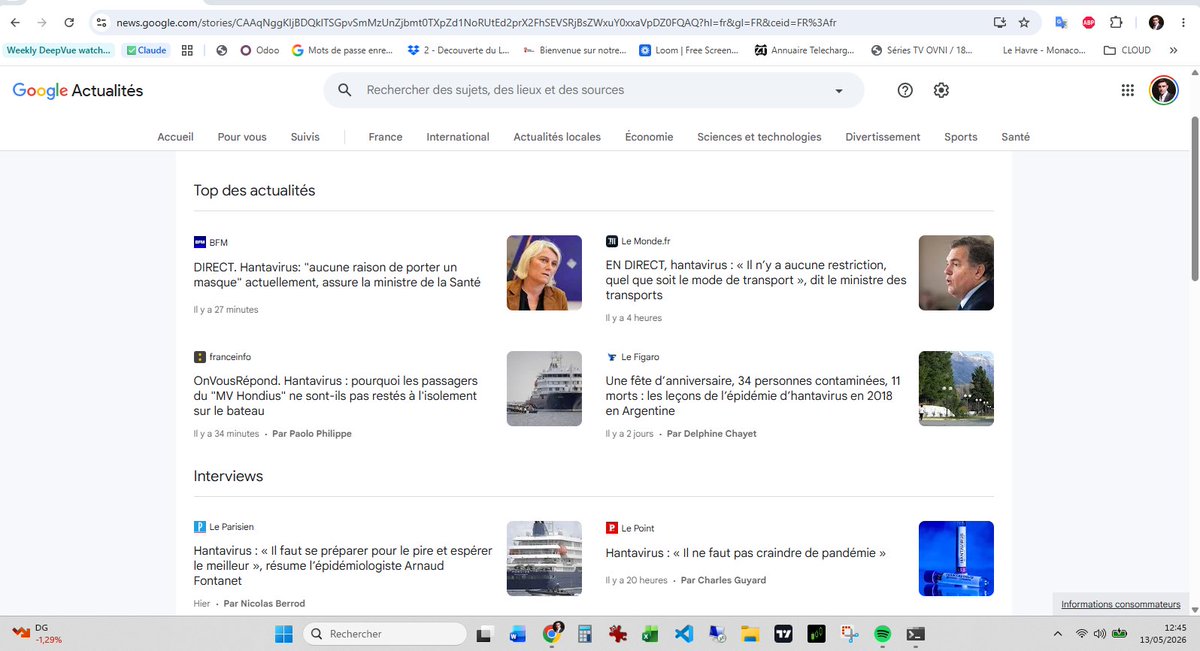Screen dimensions: 1200x651
Task: Show hidden system tray icons chevron
Action: tap(1058, 633)
